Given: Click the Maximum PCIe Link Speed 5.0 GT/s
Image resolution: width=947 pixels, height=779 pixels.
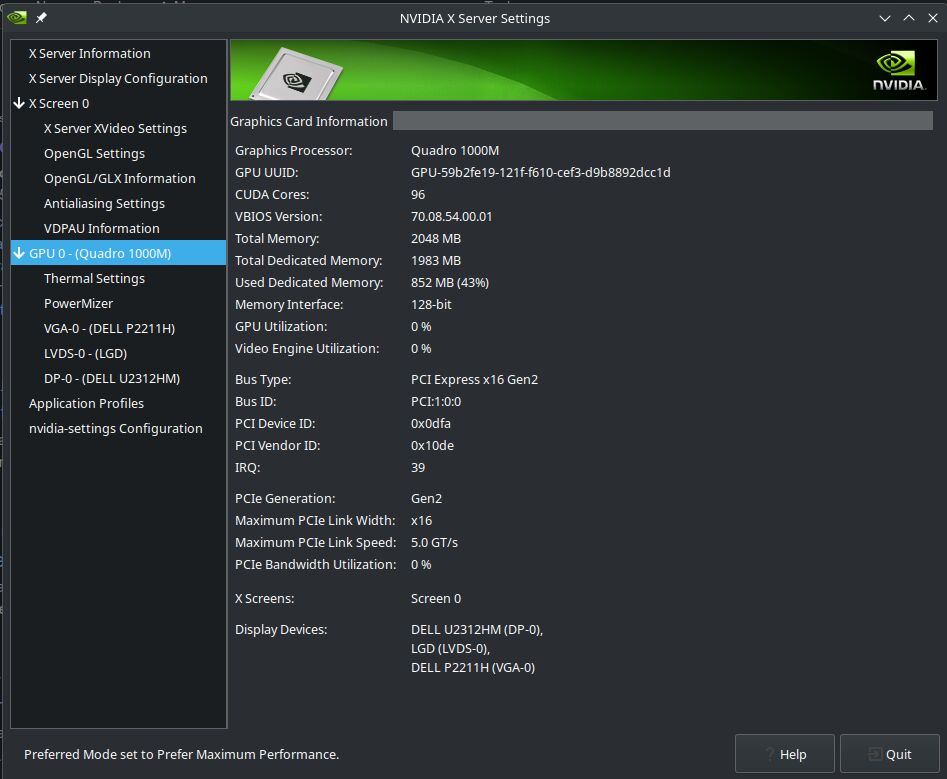Looking at the screenshot, I should click(x=434, y=543).
